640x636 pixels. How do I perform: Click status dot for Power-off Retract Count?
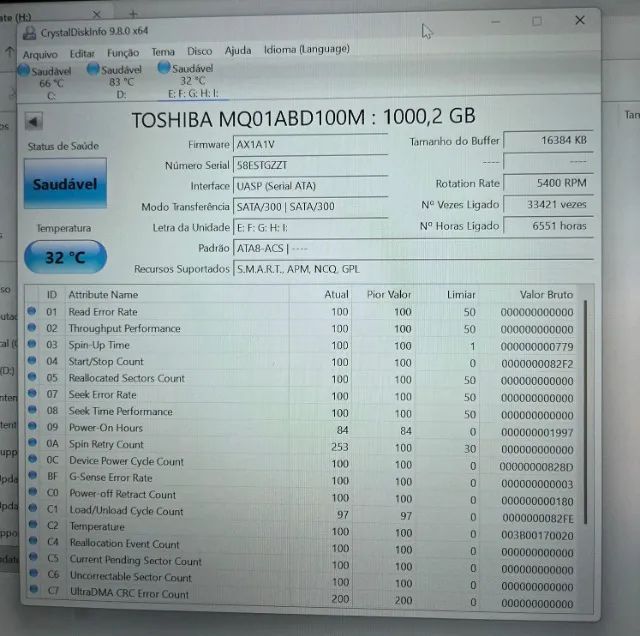[x=33, y=491]
